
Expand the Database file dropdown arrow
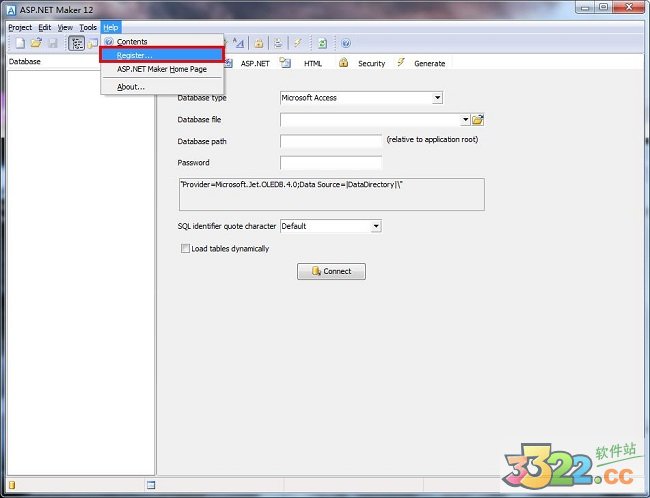[x=465, y=120]
